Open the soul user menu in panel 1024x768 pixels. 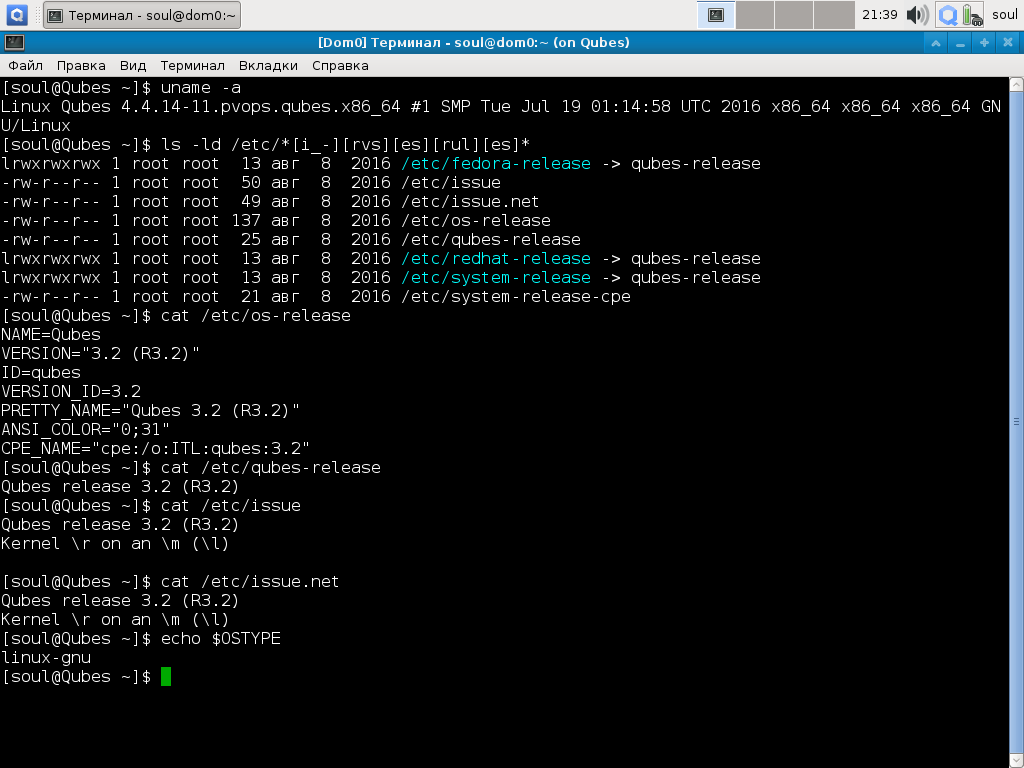pos(1004,14)
